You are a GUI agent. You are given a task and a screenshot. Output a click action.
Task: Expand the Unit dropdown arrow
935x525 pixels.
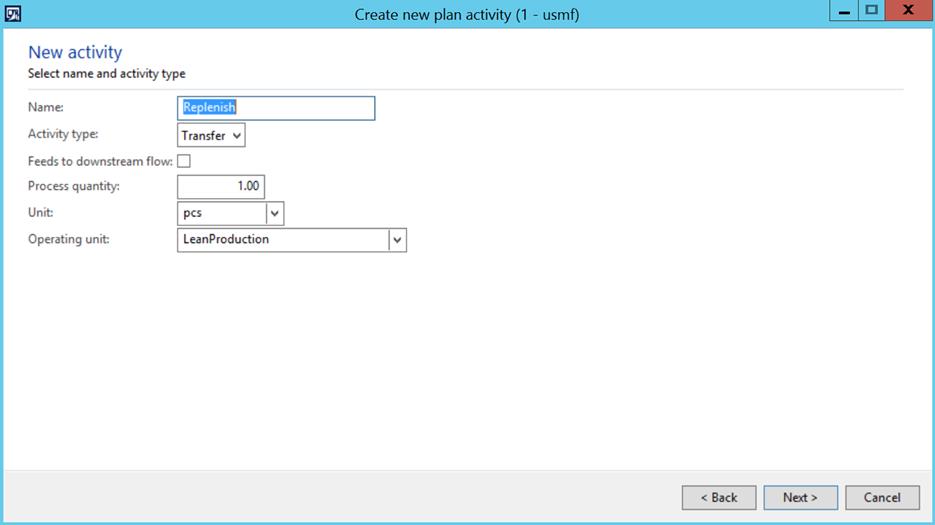pyautogui.click(x=275, y=213)
